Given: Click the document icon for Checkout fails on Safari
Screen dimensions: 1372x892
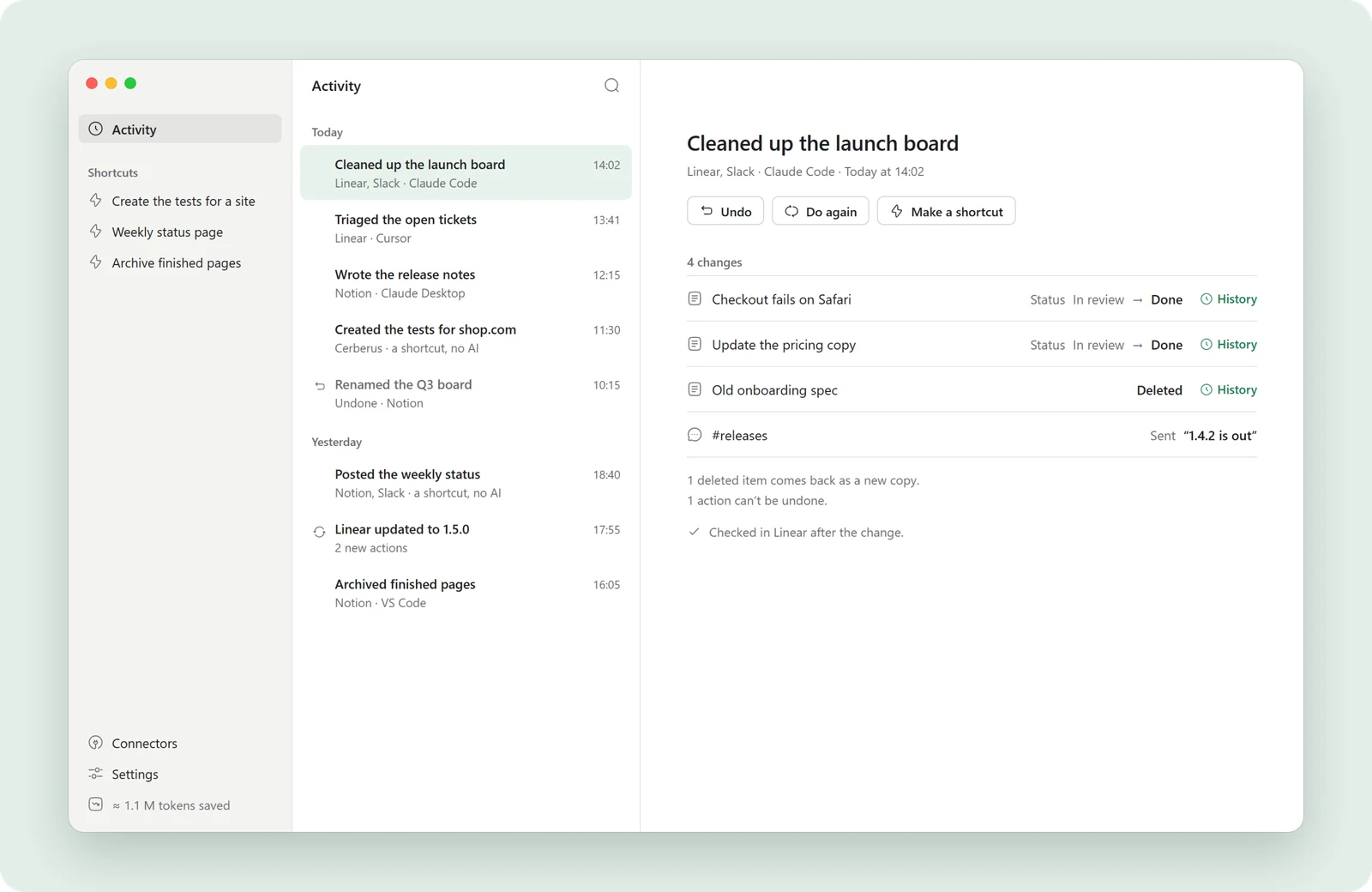Looking at the screenshot, I should pos(695,298).
